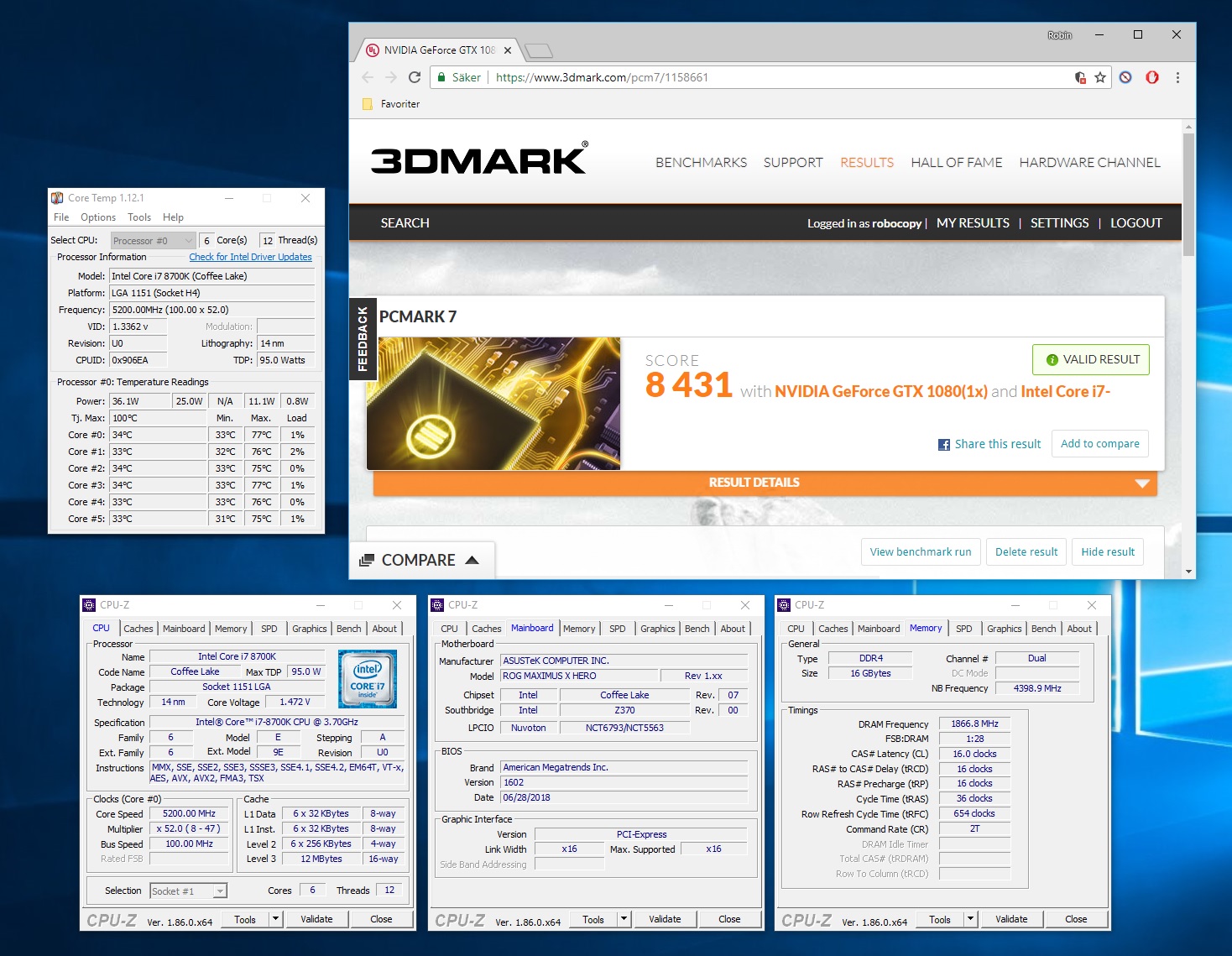
Task: Open the Select CPU Processor #0 dropdown
Action: click(153, 241)
